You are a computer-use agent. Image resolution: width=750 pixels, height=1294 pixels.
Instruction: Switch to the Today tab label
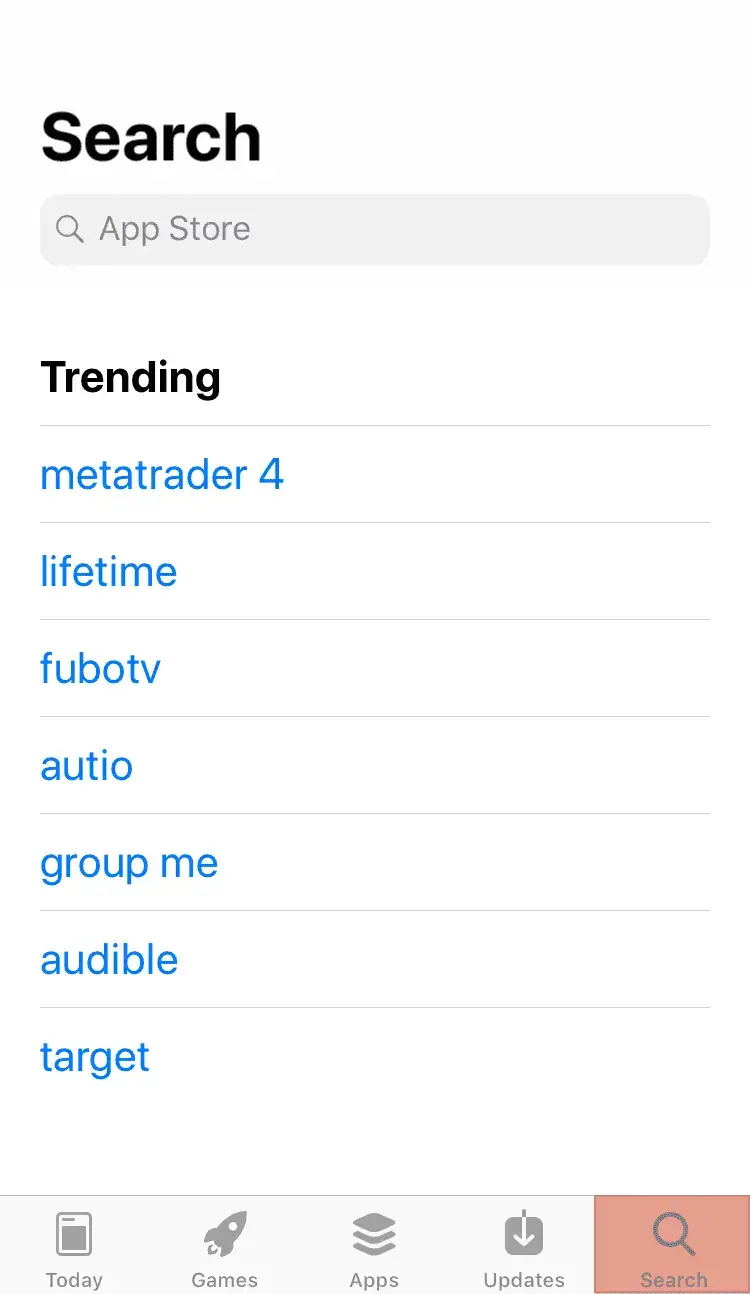74,1280
